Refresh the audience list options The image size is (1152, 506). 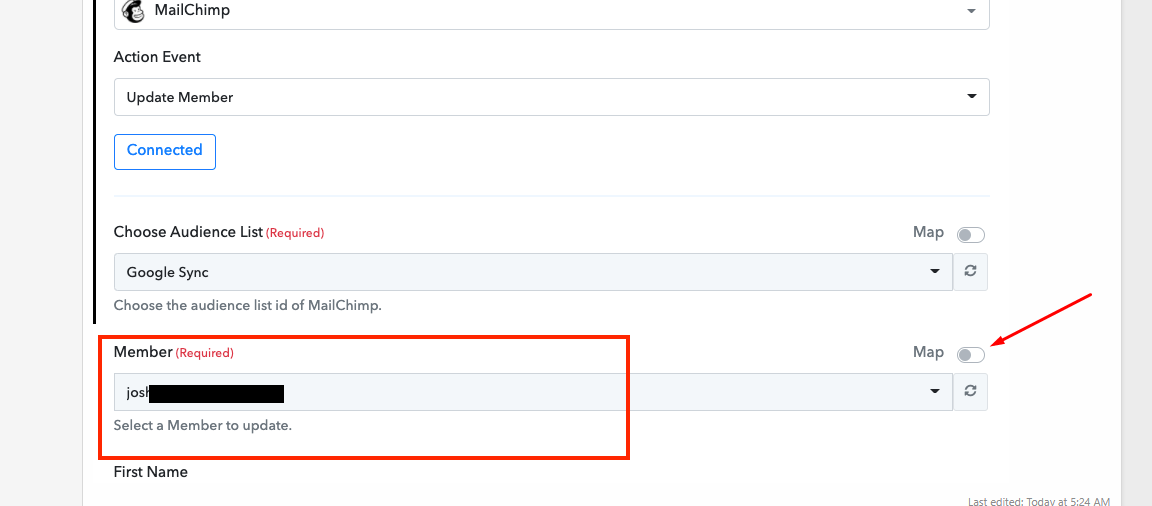[971, 272]
